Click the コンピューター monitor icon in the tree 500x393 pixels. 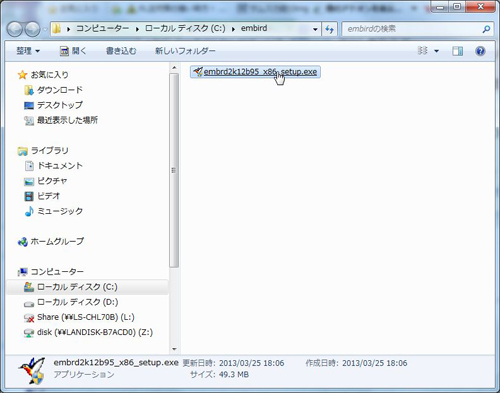(x=22, y=272)
